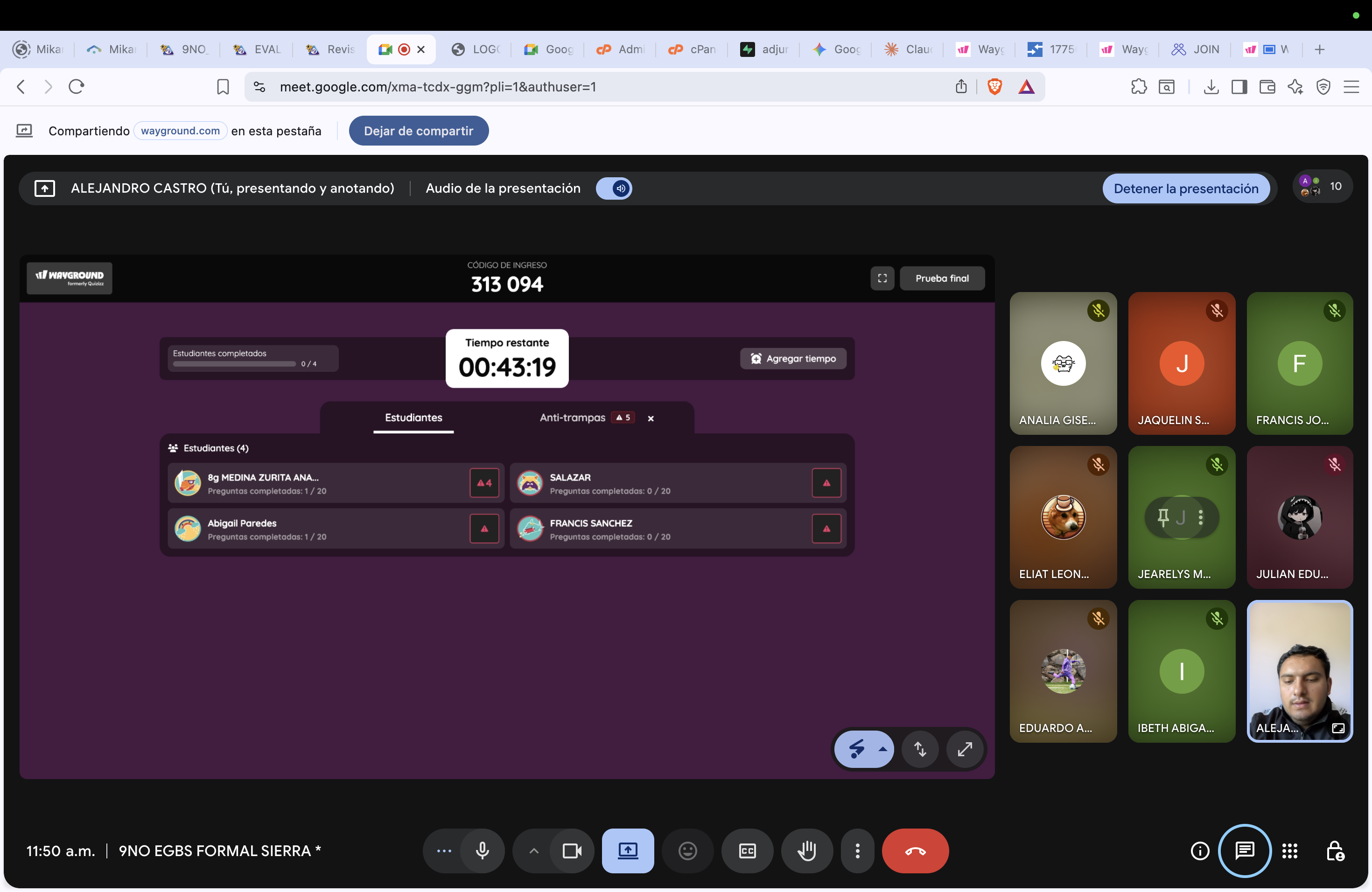The height and width of the screenshot is (892, 1372).
Task: Click the red hang up call button
Action: point(915,850)
